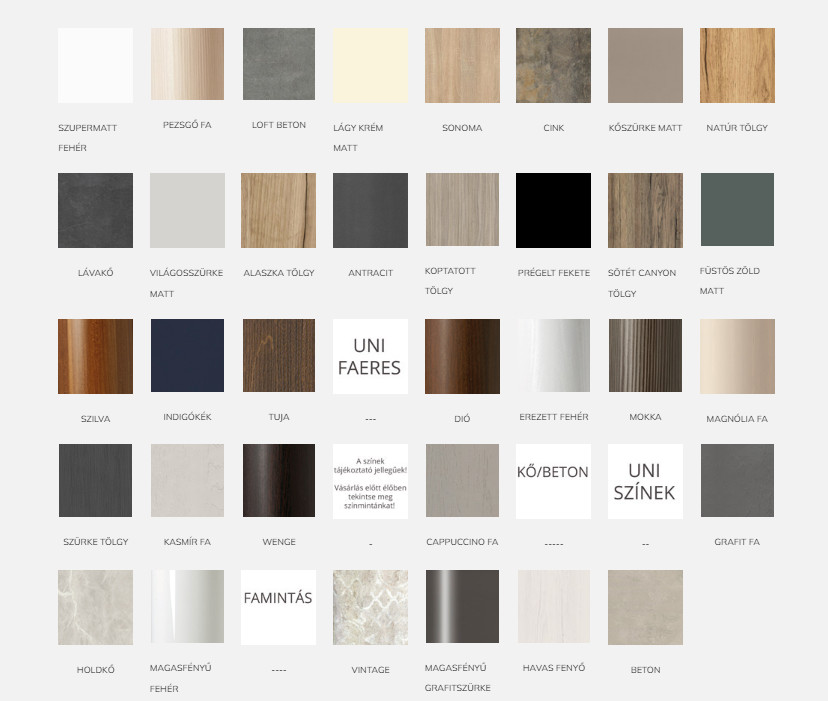Click the Loft Beton texture swatch
This screenshot has height=701, width=828.
[279, 65]
